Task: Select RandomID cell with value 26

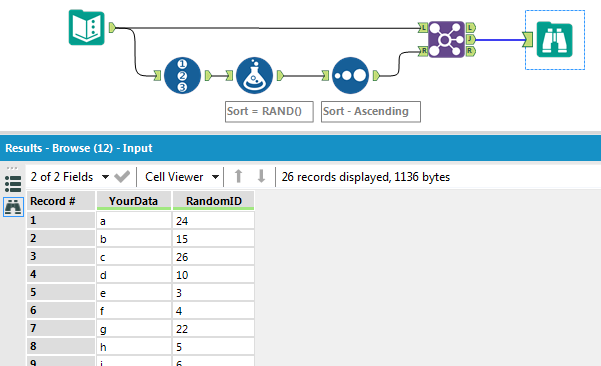Action: point(213,257)
